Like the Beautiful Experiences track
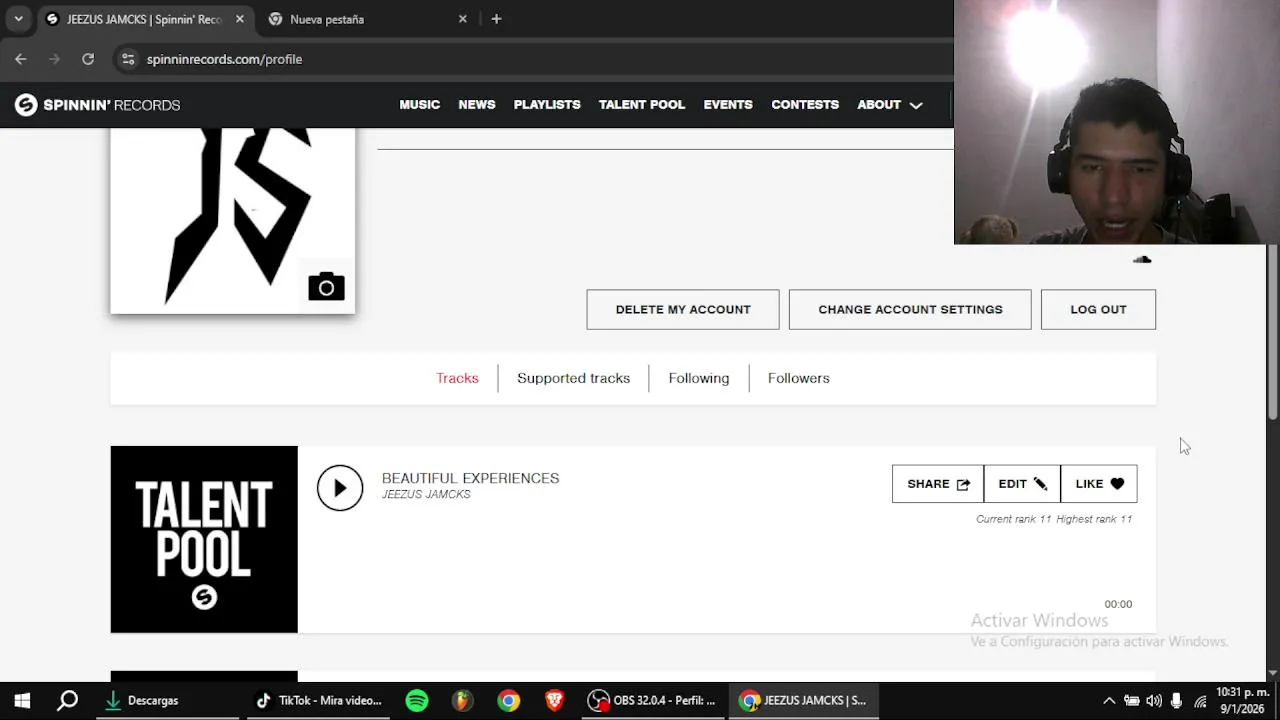The height and width of the screenshot is (720, 1280). pyautogui.click(x=1099, y=484)
